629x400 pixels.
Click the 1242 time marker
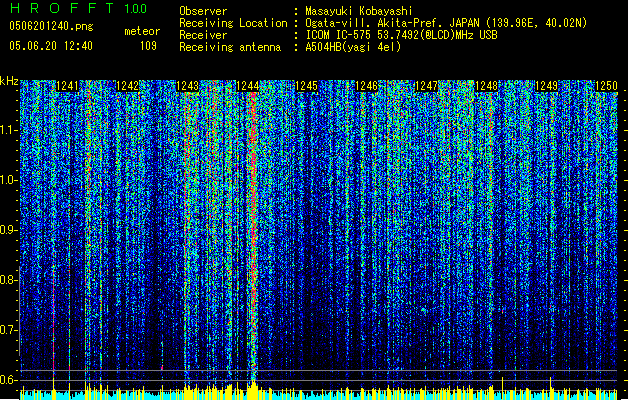127,86
